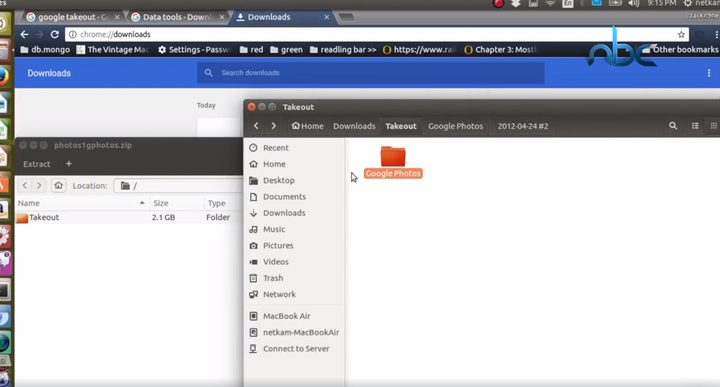This screenshot has width=720, height=387.
Task: Sort archive contents by Name column
Action: point(82,203)
